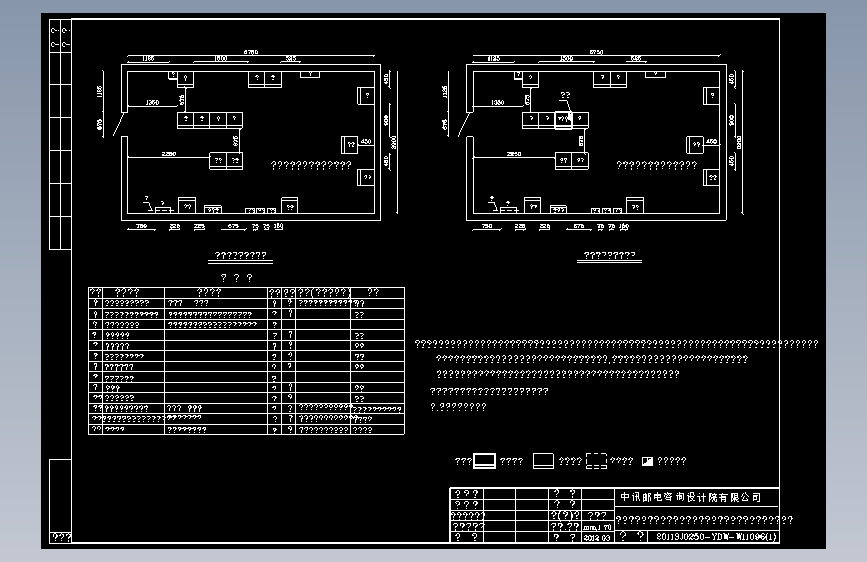Image resolution: width=867 pixels, height=562 pixels.
Task: Click the thin-outlined rectangle legend symbol
Action: [543, 461]
